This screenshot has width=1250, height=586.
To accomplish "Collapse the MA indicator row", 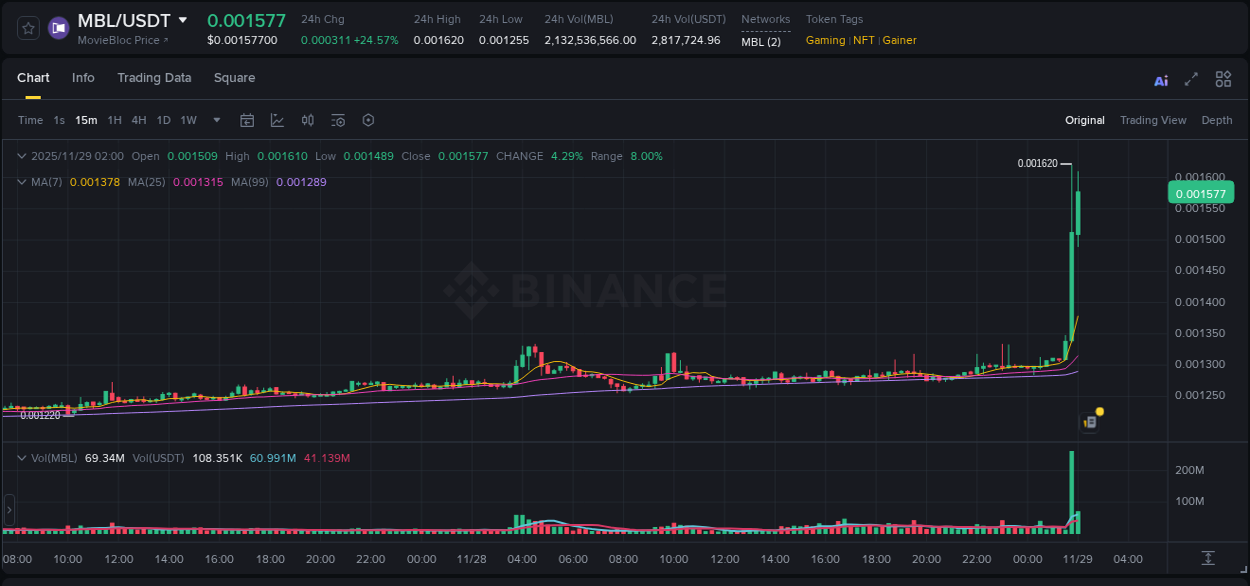I will tap(20, 182).
